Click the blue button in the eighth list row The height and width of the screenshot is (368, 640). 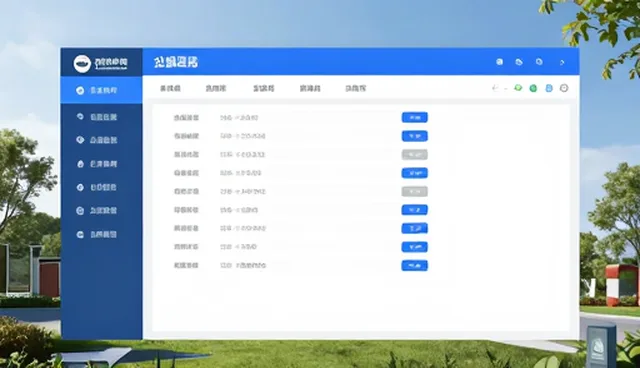click(x=415, y=247)
